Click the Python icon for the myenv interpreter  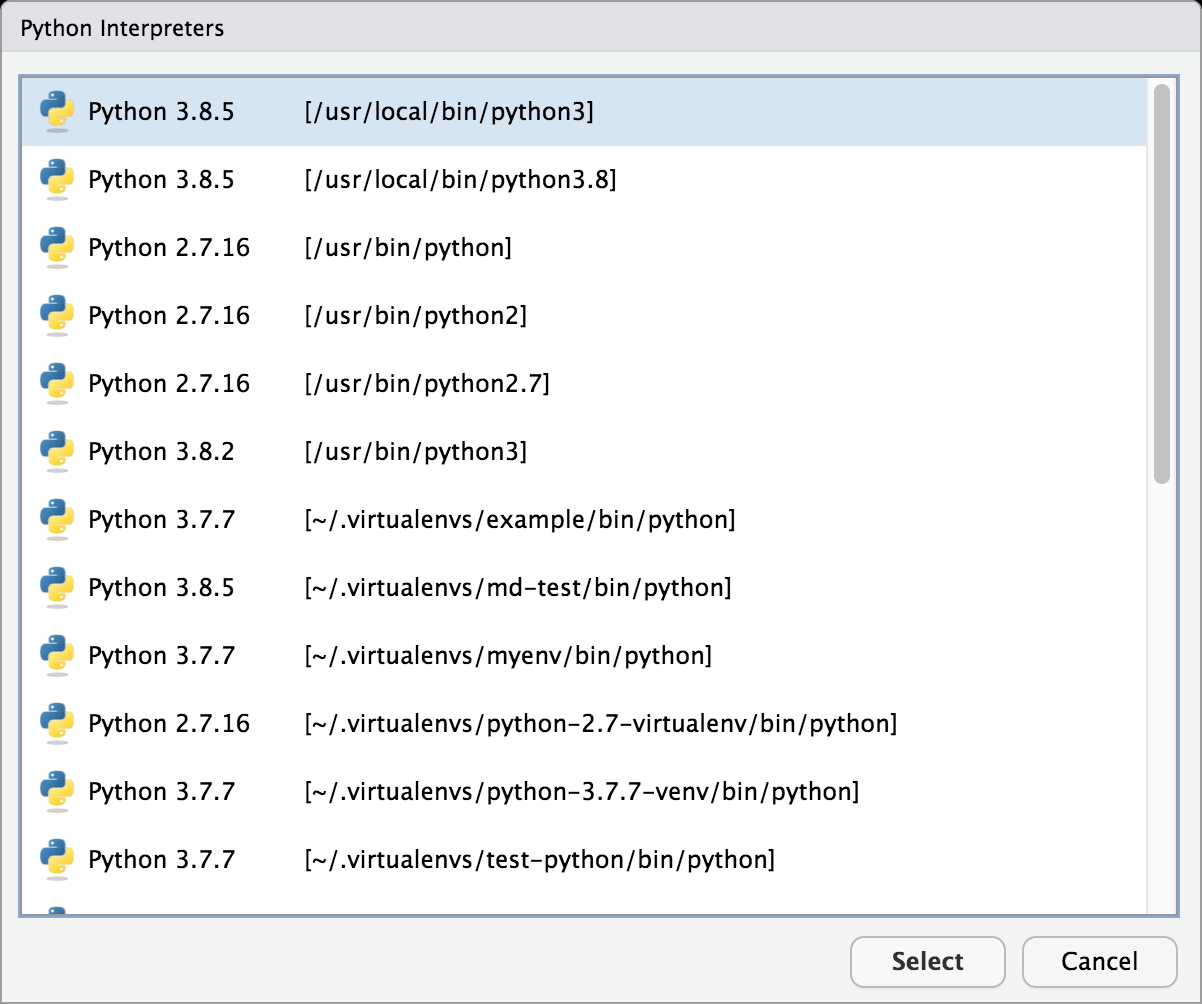pos(57,655)
